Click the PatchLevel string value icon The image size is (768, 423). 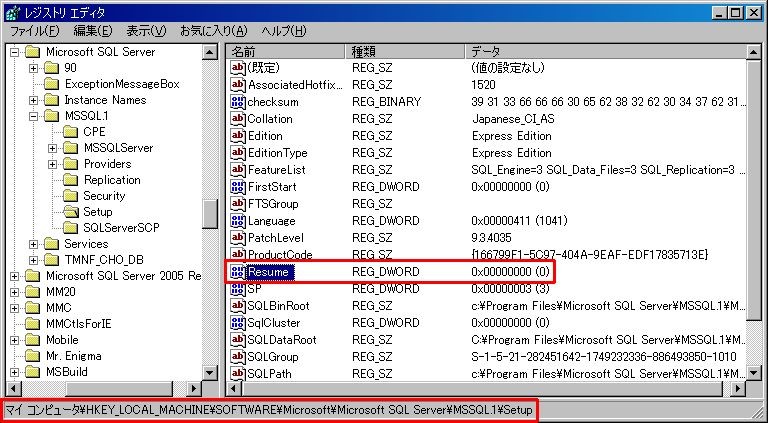click(238, 238)
